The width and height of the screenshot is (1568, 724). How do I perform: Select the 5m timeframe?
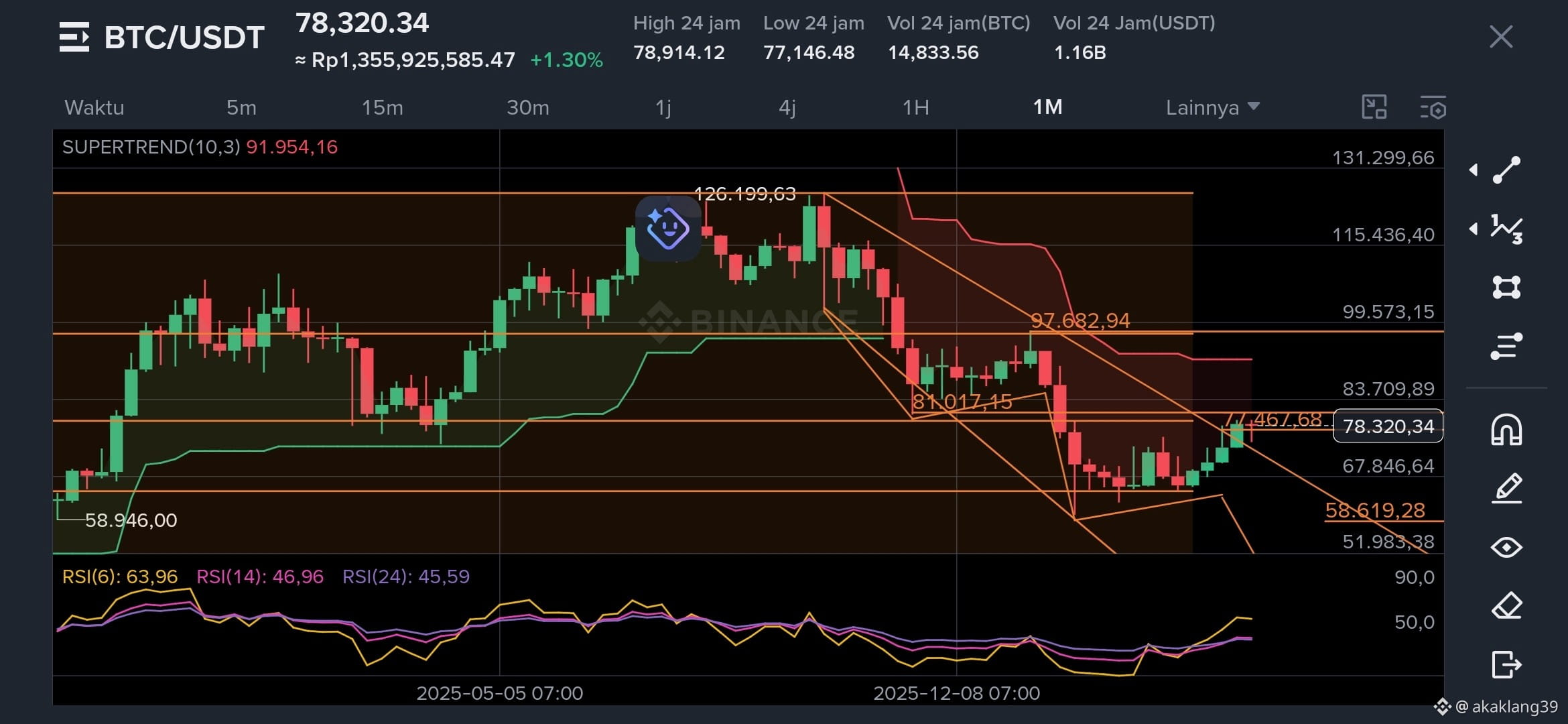pyautogui.click(x=241, y=107)
